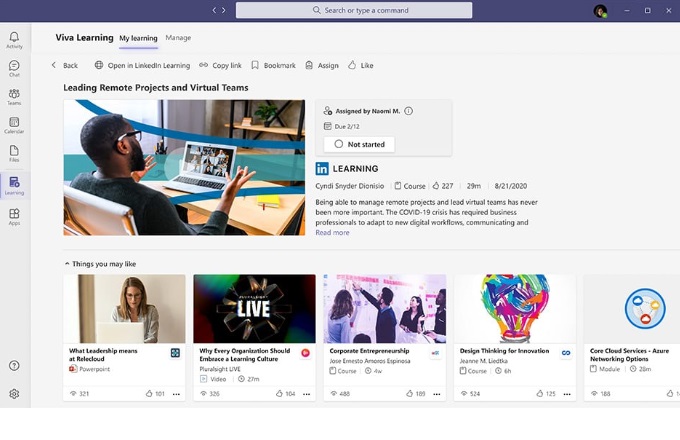Click author Jeanne M. Liedtka
The height and width of the screenshot is (440, 680).
coord(484,361)
